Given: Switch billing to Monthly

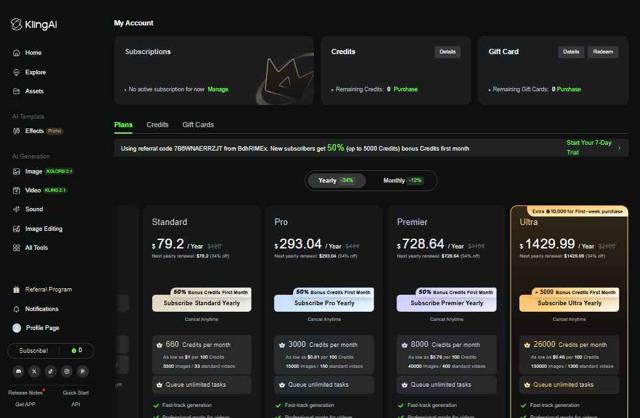Looking at the screenshot, I should coord(402,180).
